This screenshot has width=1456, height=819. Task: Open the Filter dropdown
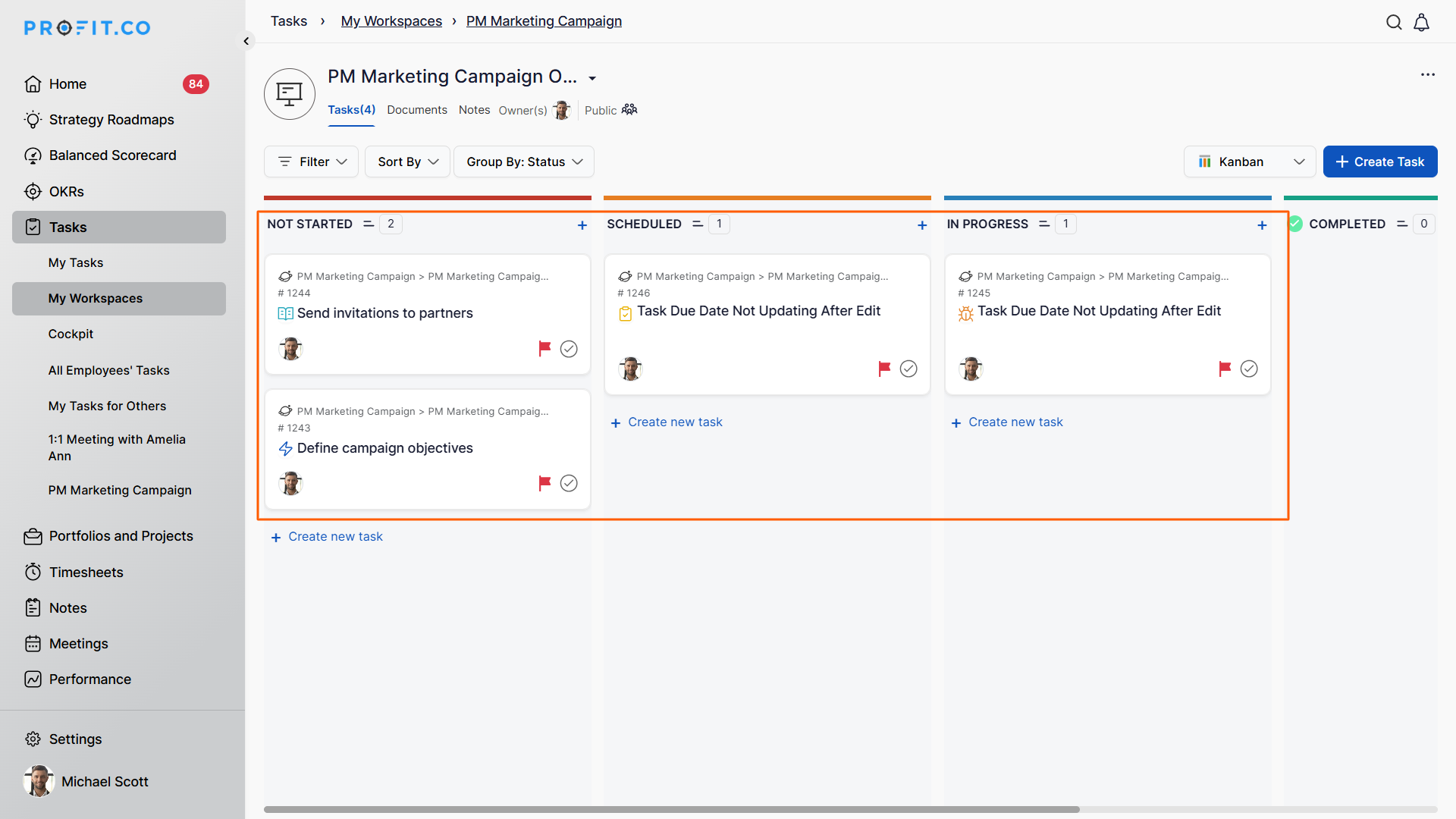[x=312, y=162]
